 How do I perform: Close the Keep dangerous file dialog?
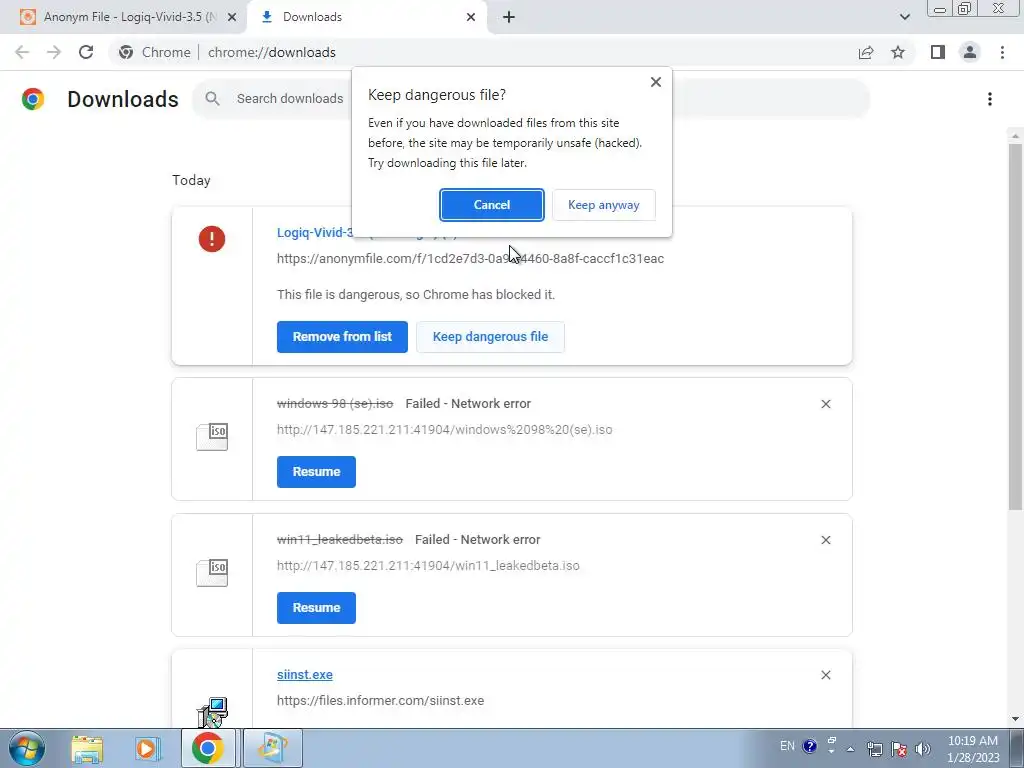[656, 82]
